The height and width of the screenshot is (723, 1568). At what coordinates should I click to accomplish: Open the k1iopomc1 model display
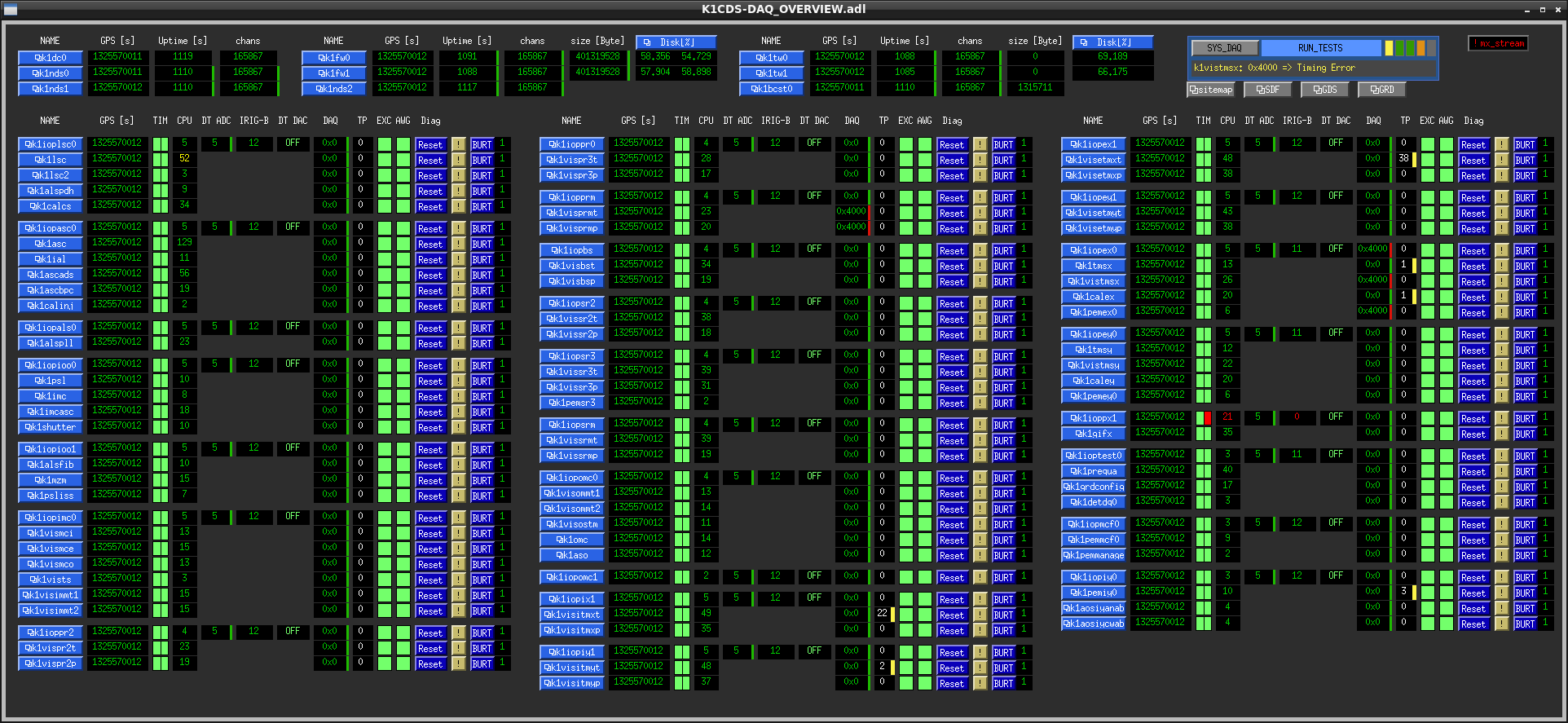pos(572,577)
